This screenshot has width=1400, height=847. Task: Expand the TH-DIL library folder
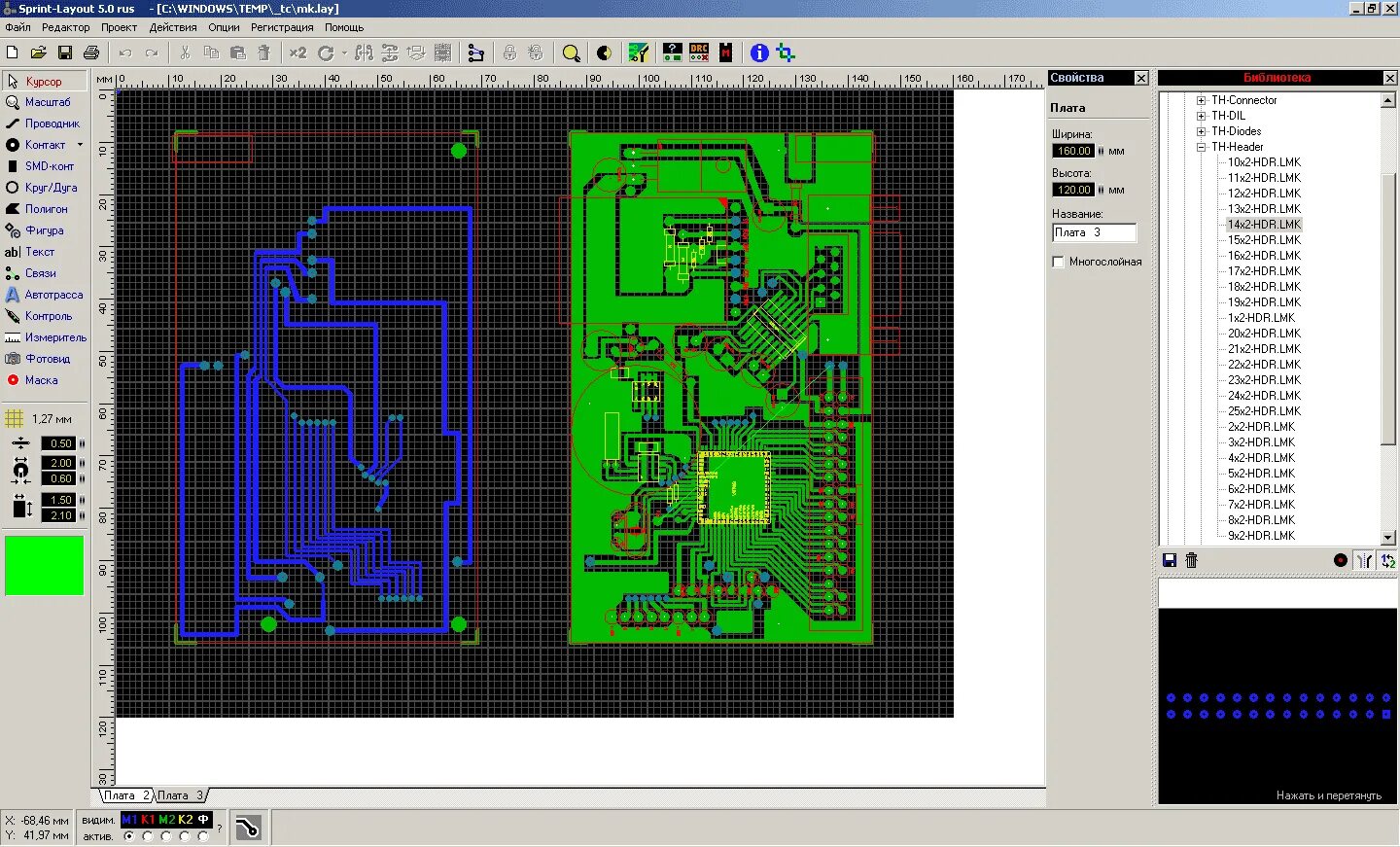1202,116
